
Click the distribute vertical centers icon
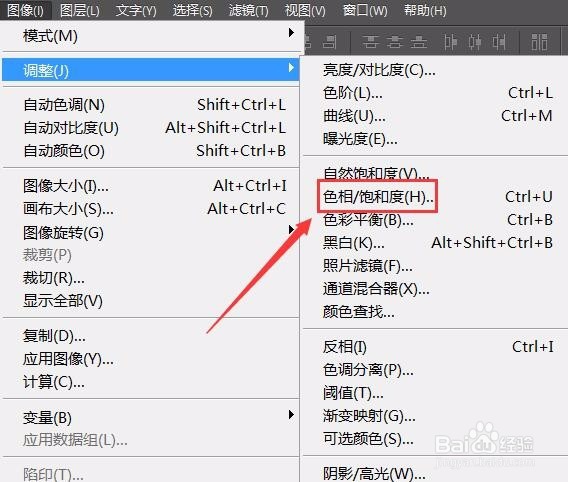pyautogui.click(x=394, y=42)
